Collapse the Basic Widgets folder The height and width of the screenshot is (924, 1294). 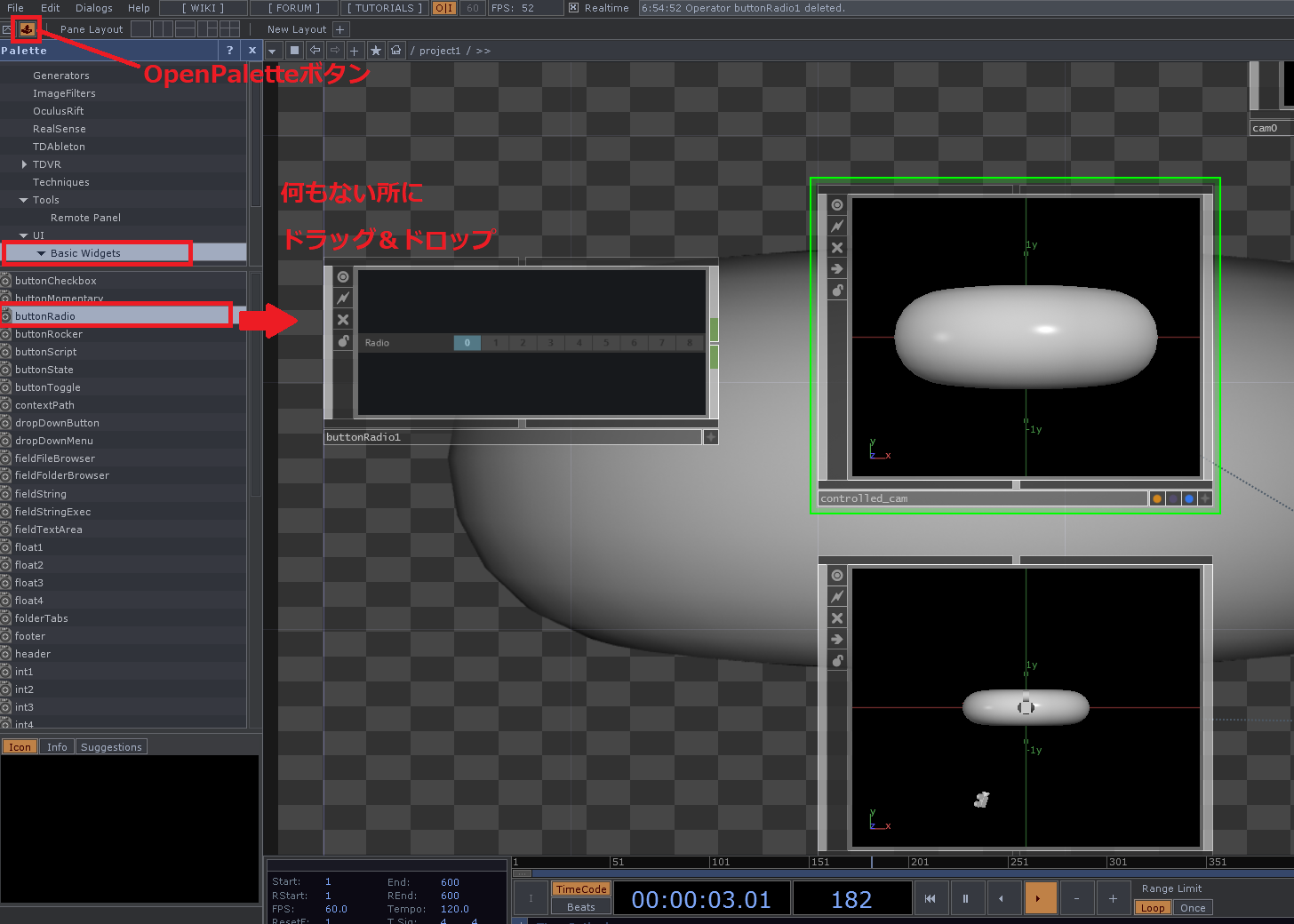tap(41, 253)
